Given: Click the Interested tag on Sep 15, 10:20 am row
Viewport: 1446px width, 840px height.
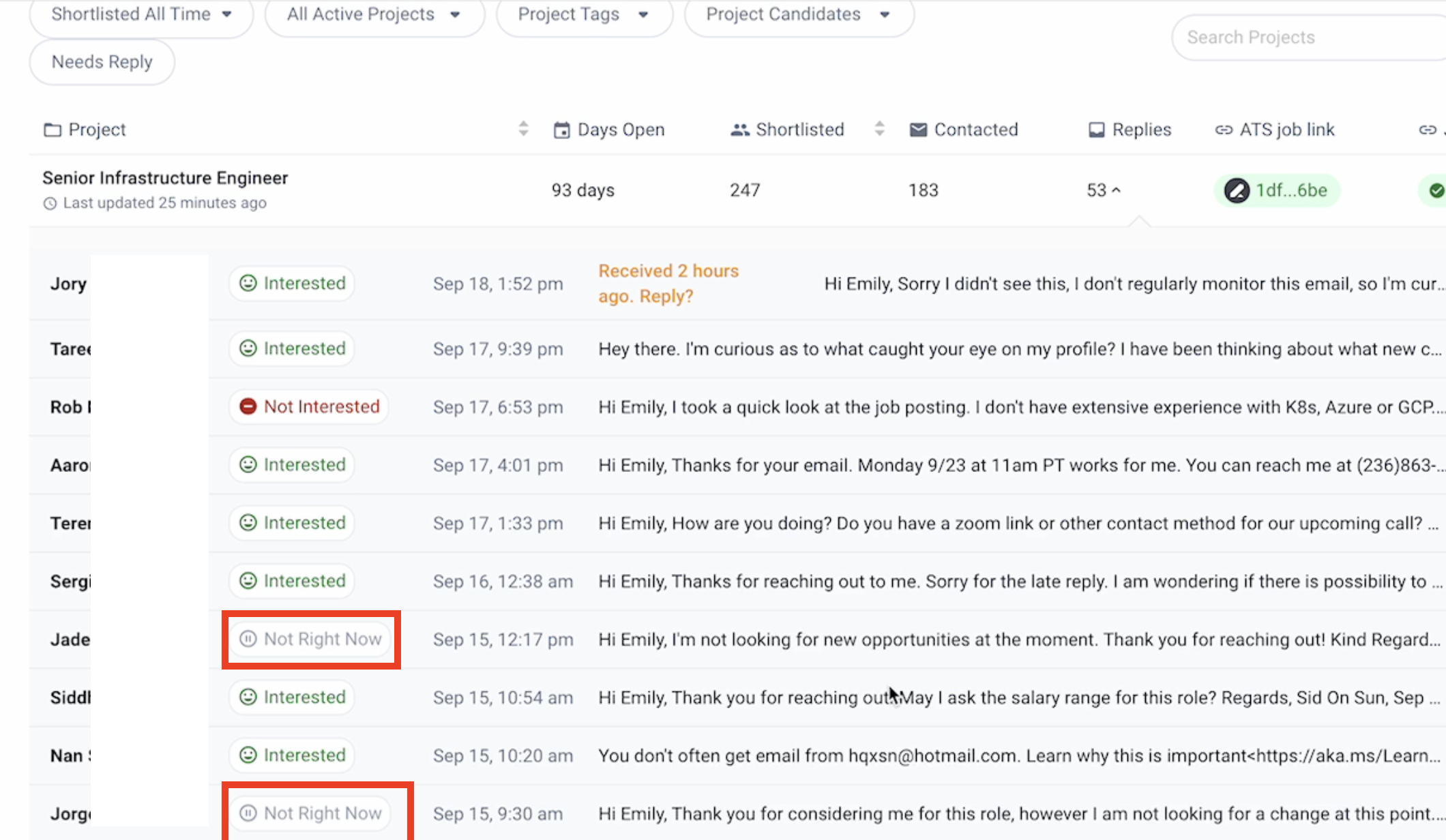Looking at the screenshot, I should [x=292, y=755].
